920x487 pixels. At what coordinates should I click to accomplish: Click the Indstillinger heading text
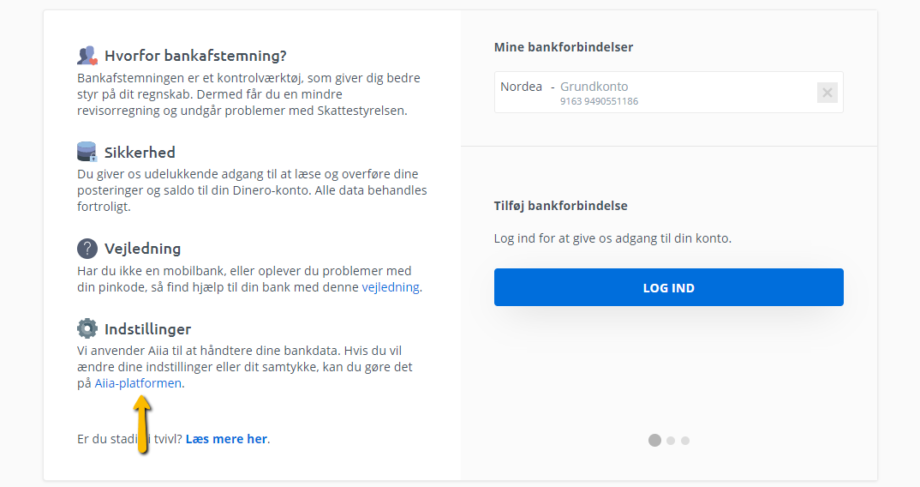148,329
